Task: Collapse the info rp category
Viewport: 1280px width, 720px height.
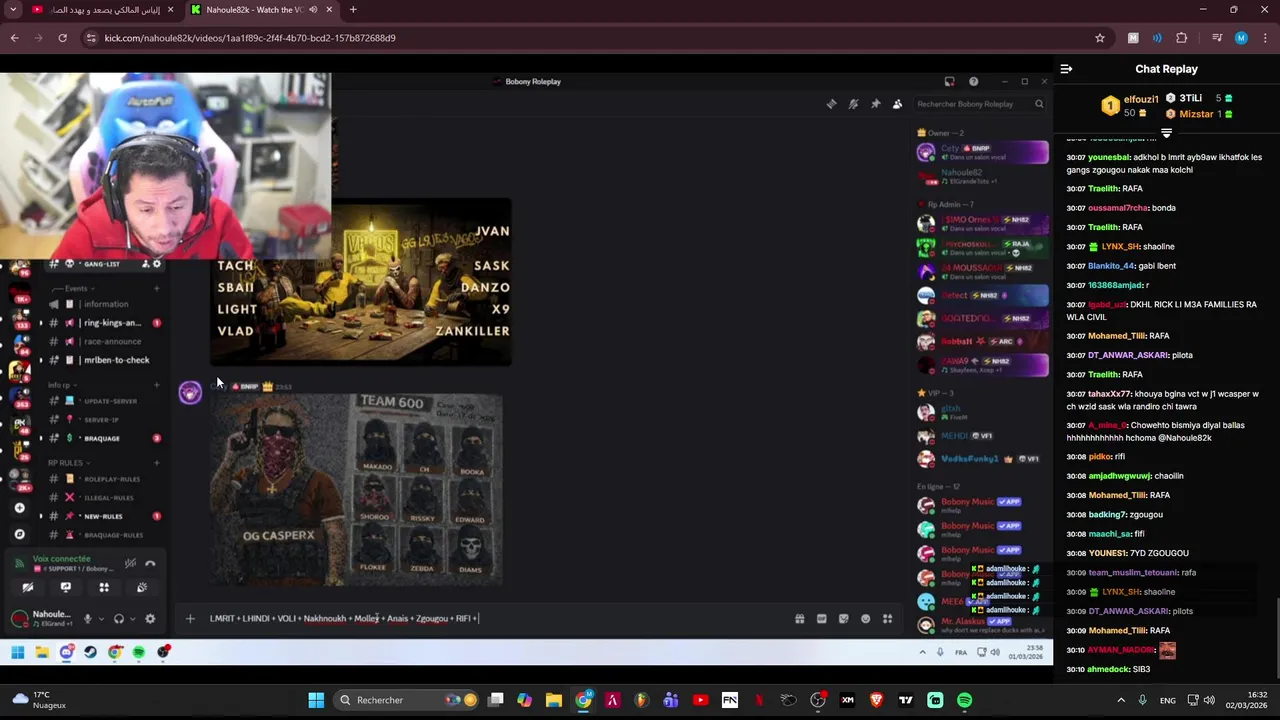Action: click(60, 385)
